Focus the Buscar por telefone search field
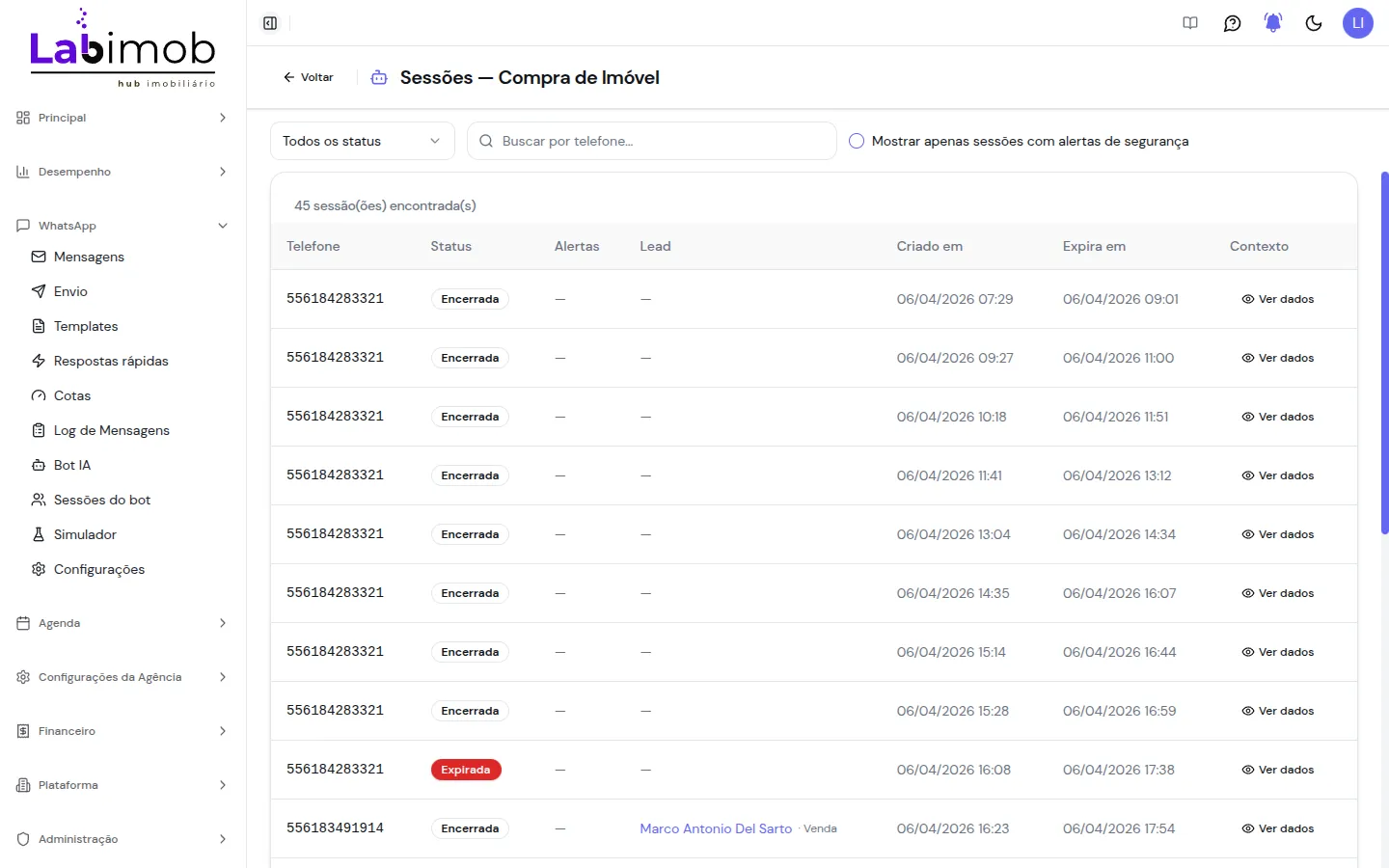 652,141
